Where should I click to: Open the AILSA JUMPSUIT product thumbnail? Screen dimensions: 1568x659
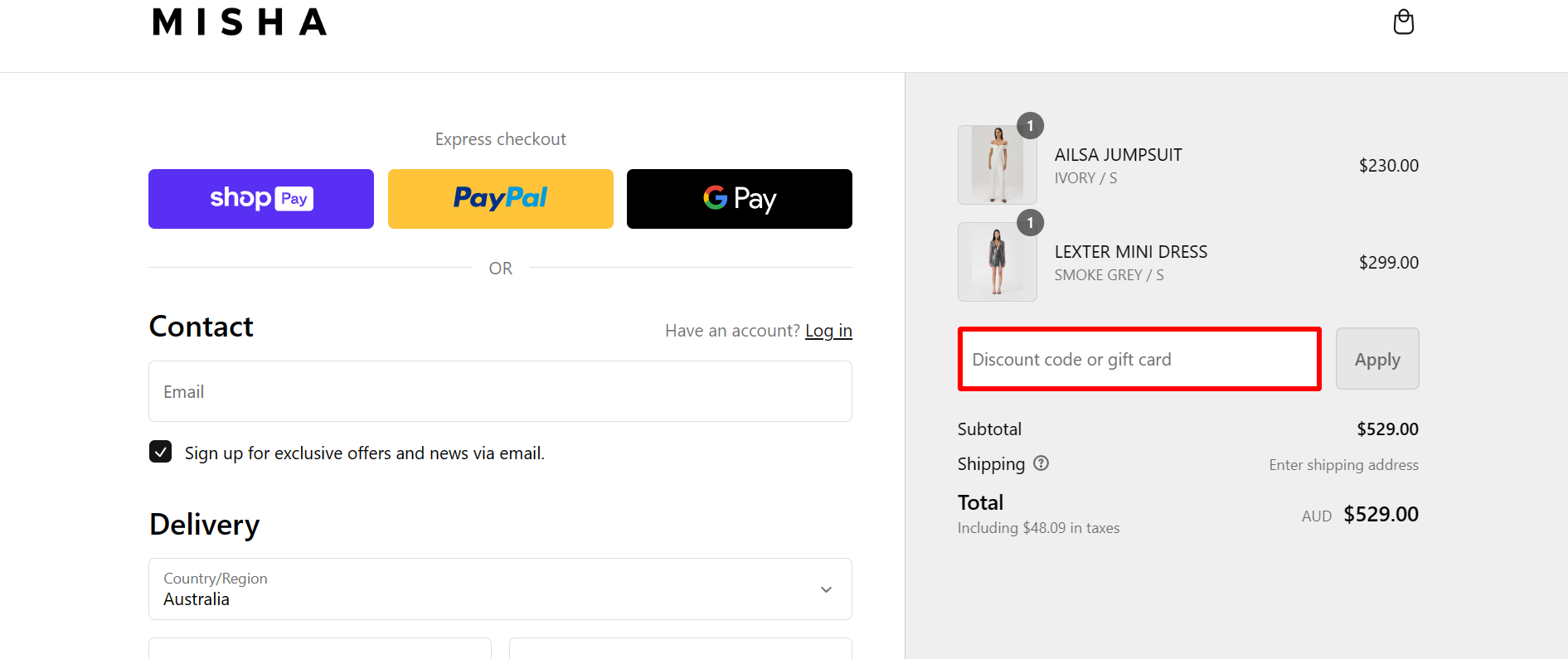click(x=997, y=165)
